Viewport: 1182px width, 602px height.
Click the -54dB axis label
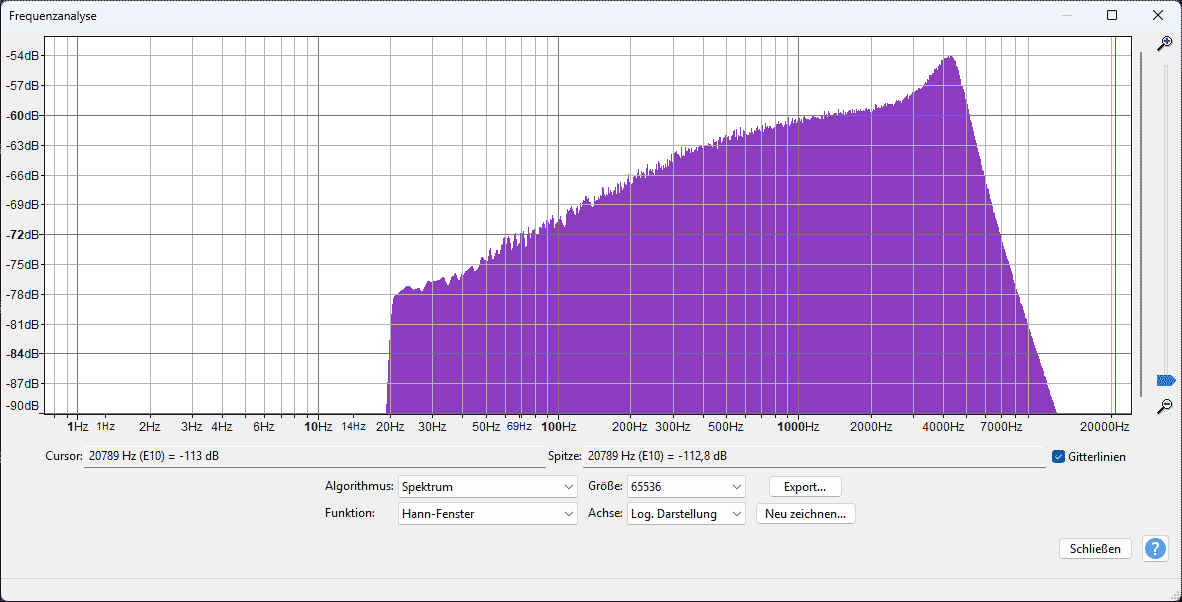pos(23,56)
